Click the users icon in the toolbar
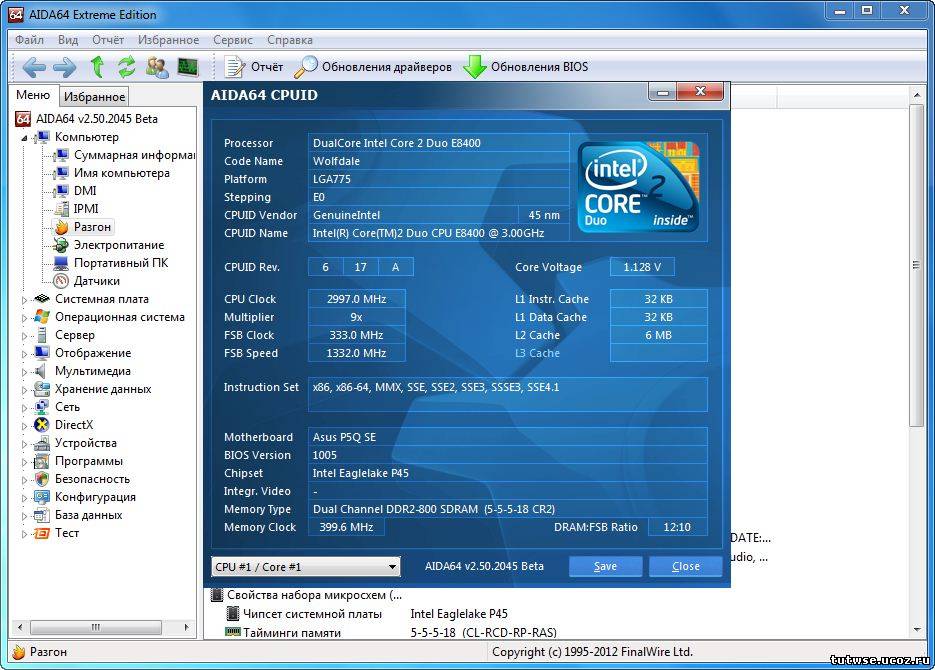 point(157,67)
